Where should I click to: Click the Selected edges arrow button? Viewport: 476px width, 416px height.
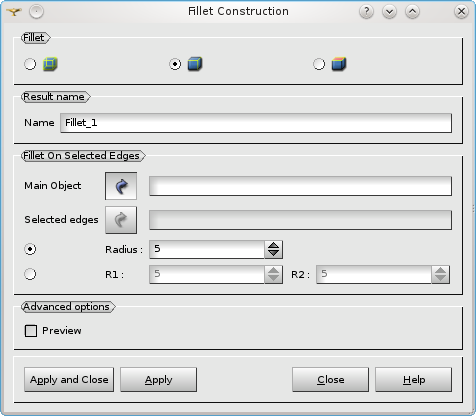pyautogui.click(x=121, y=220)
